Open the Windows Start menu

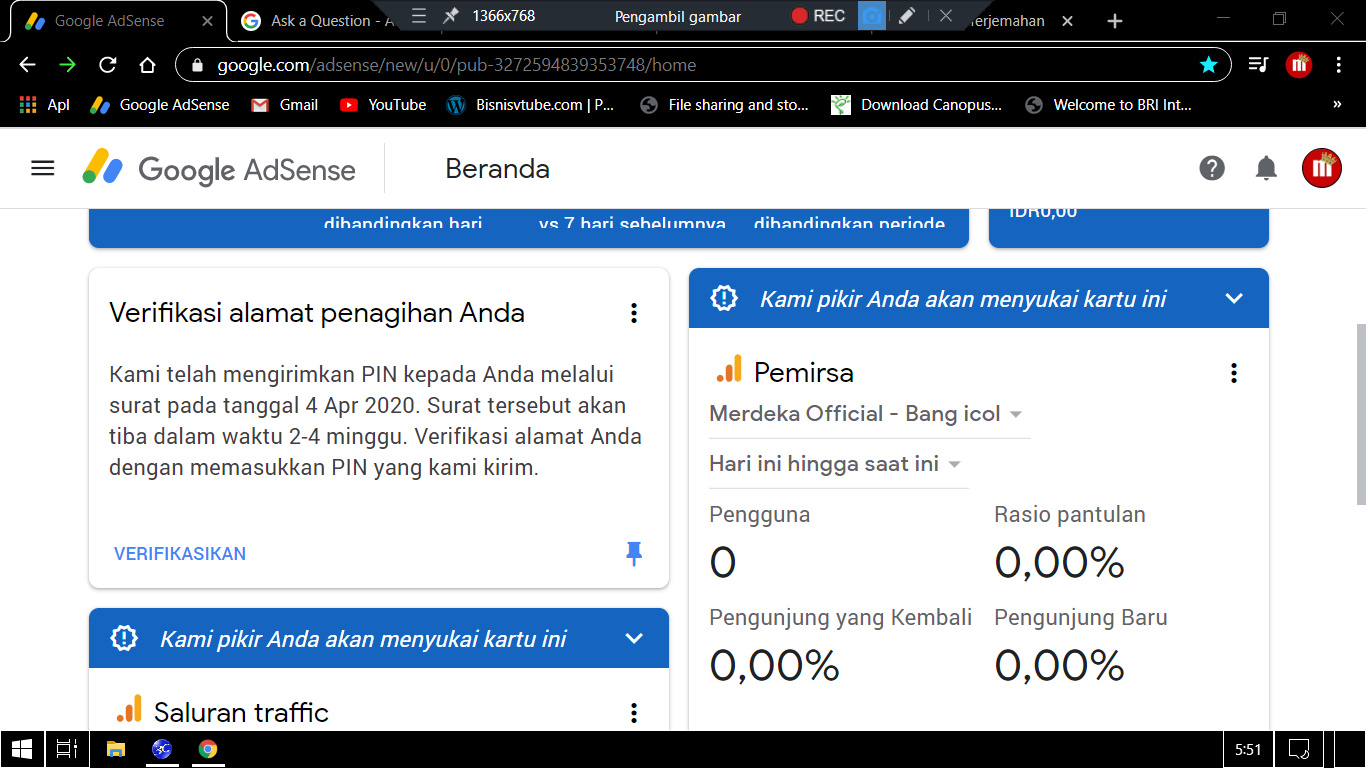[x=22, y=748]
